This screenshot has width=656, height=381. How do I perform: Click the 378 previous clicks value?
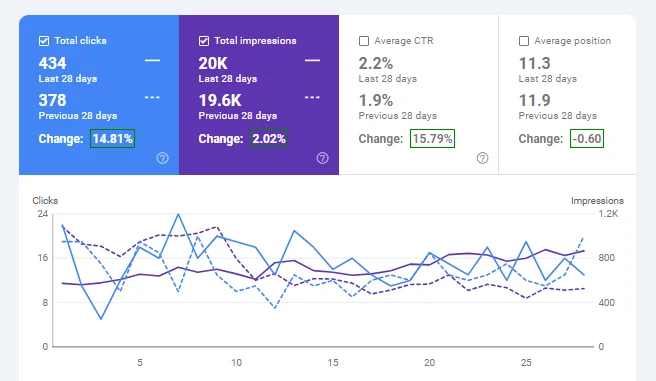[x=52, y=100]
